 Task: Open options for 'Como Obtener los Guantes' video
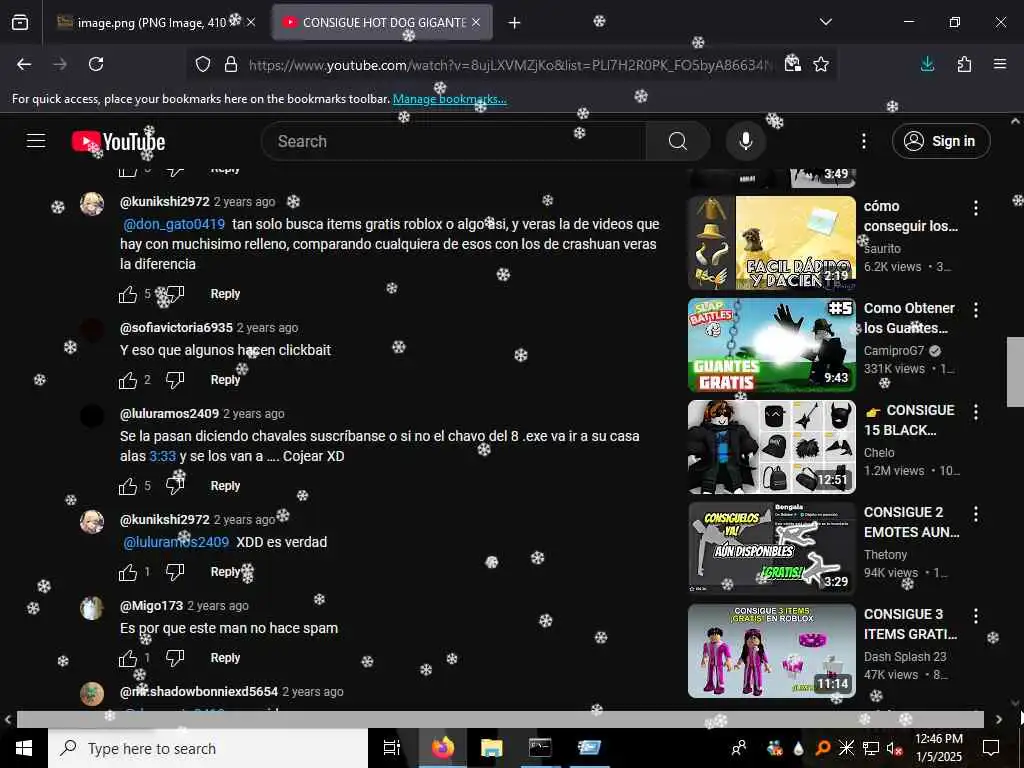tap(976, 310)
